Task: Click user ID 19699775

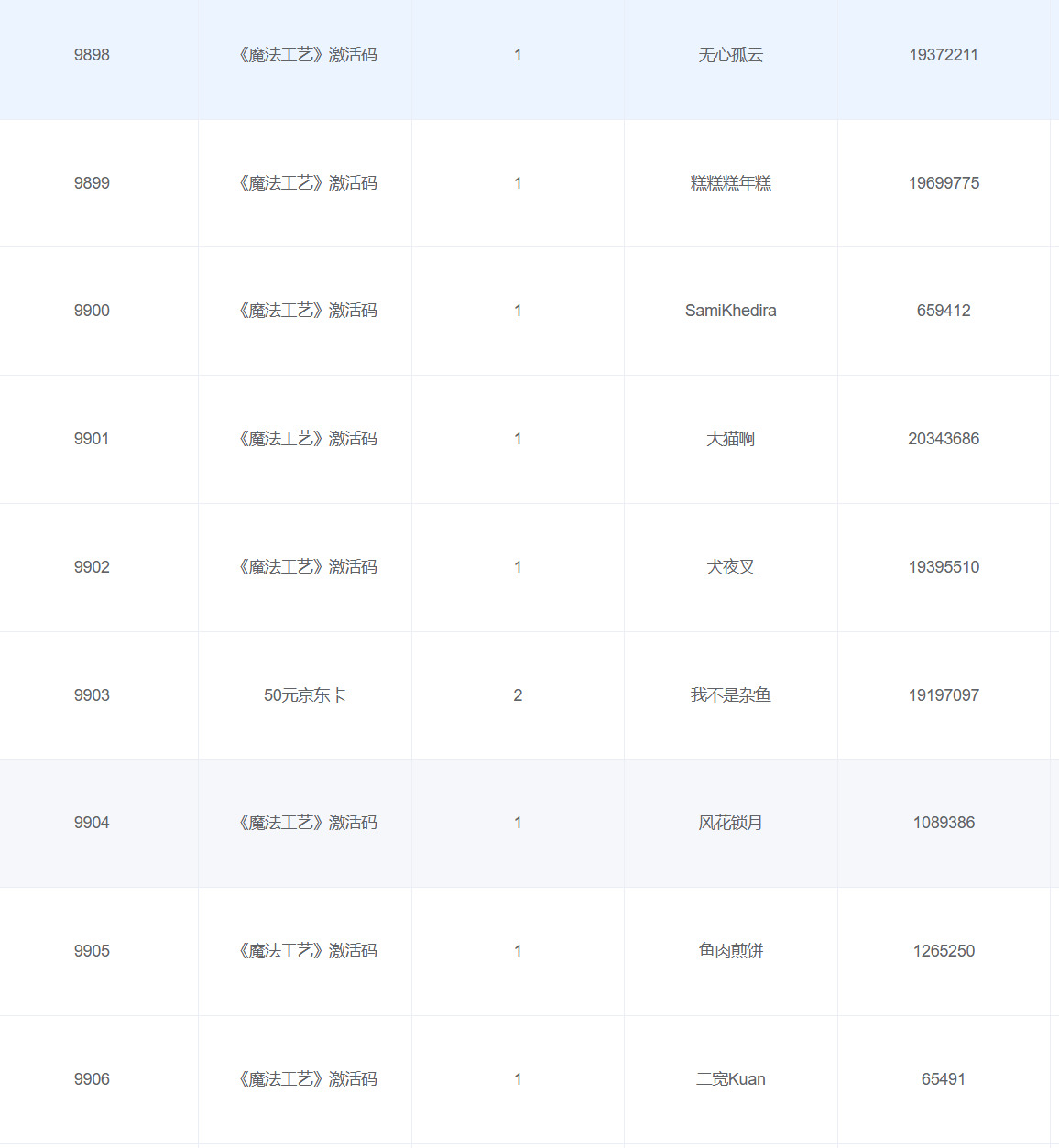Action: point(944,183)
